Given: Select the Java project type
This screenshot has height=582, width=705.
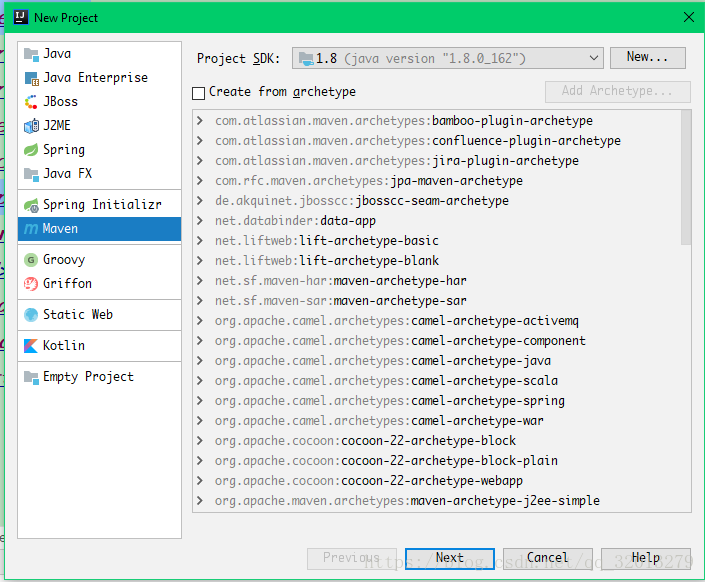Looking at the screenshot, I should click(99, 54).
